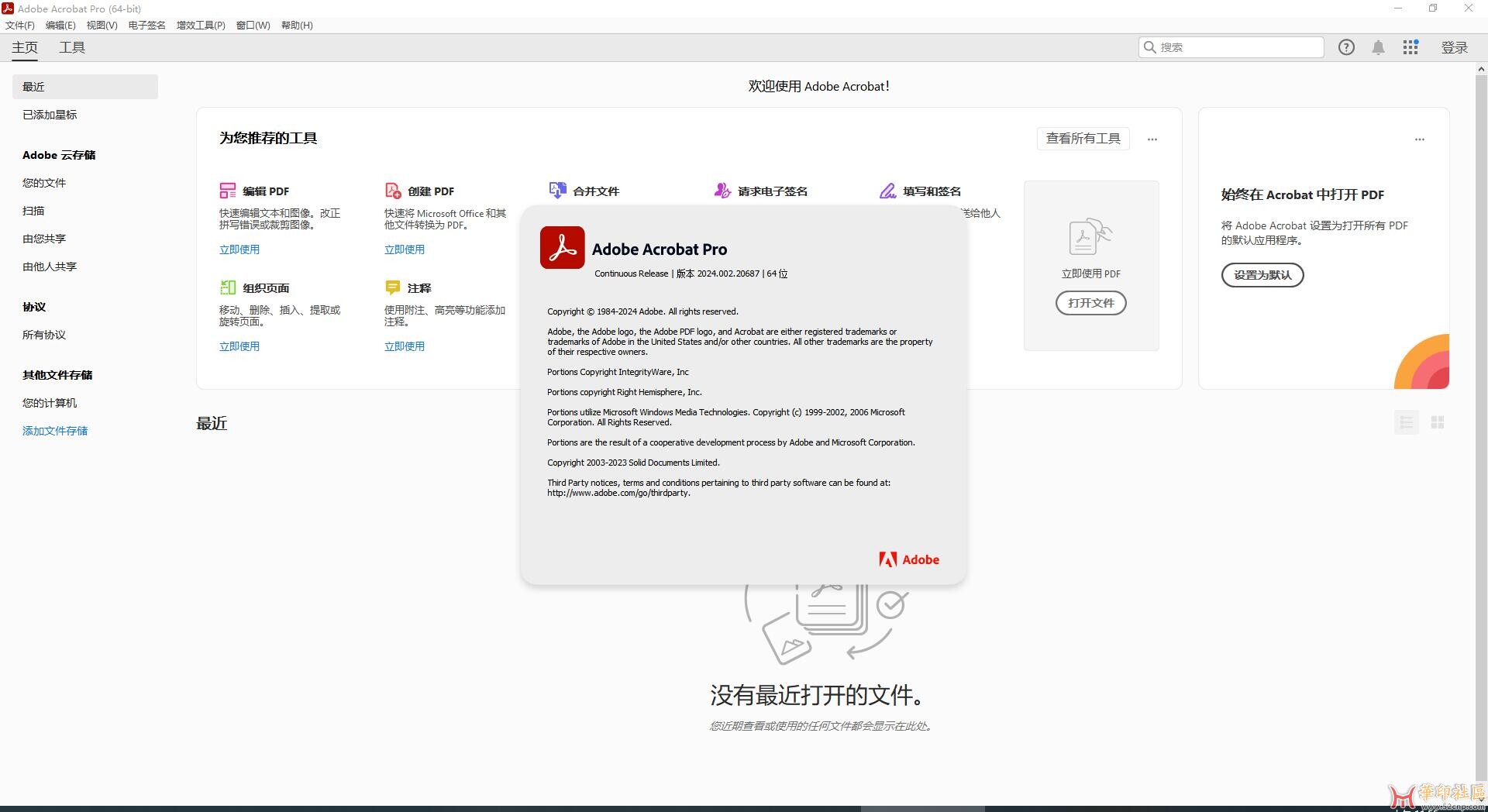Click the 添加文件存储 link
The image size is (1488, 812).
click(x=55, y=431)
